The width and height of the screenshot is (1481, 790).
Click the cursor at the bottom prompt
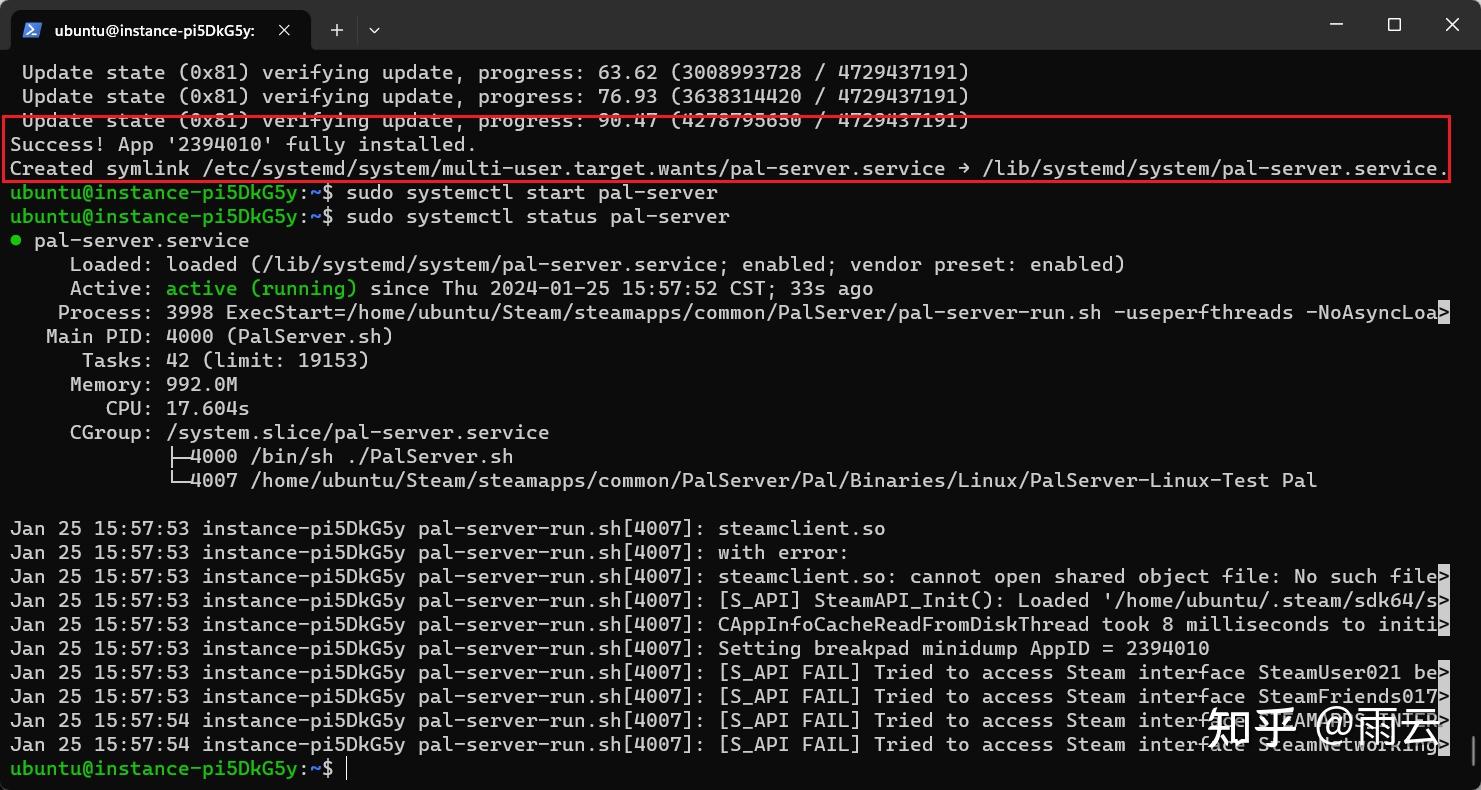[x=347, y=768]
